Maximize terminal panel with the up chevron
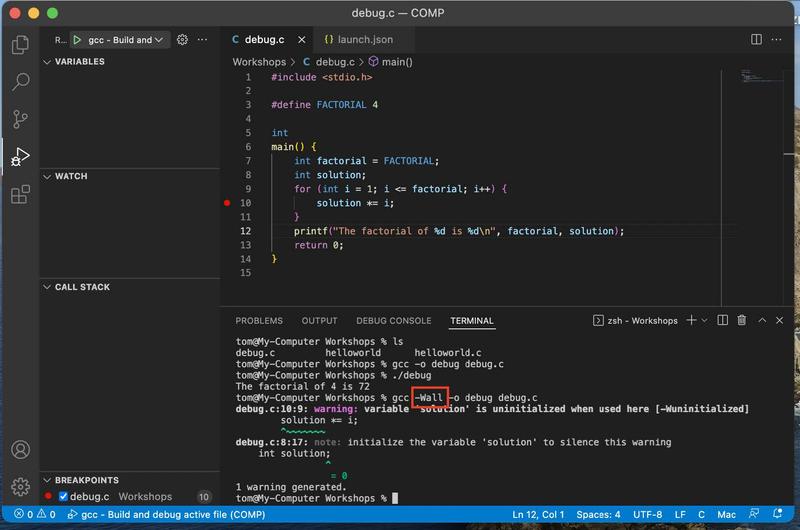 [x=760, y=321]
